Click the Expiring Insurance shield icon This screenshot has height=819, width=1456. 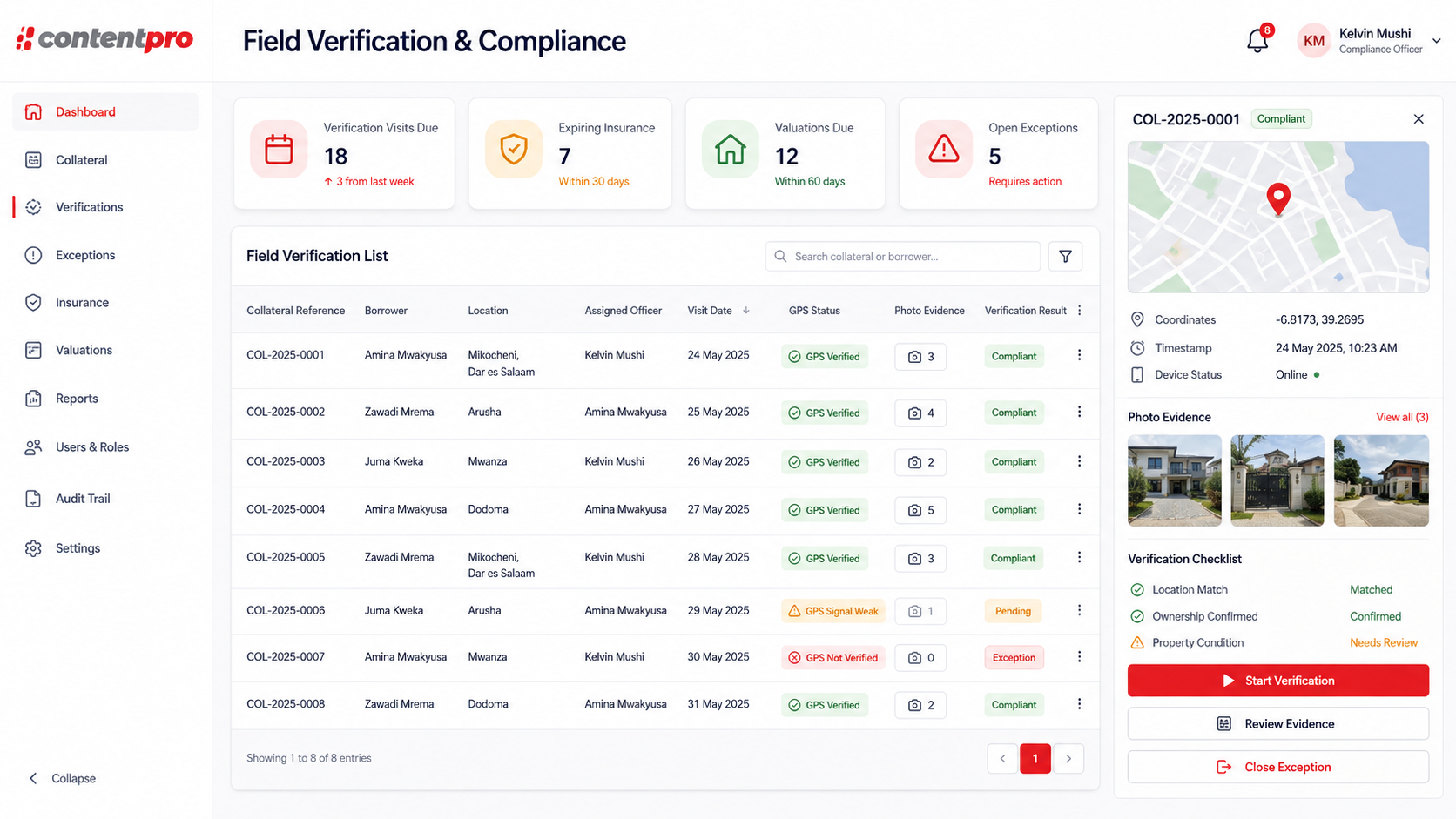(514, 150)
